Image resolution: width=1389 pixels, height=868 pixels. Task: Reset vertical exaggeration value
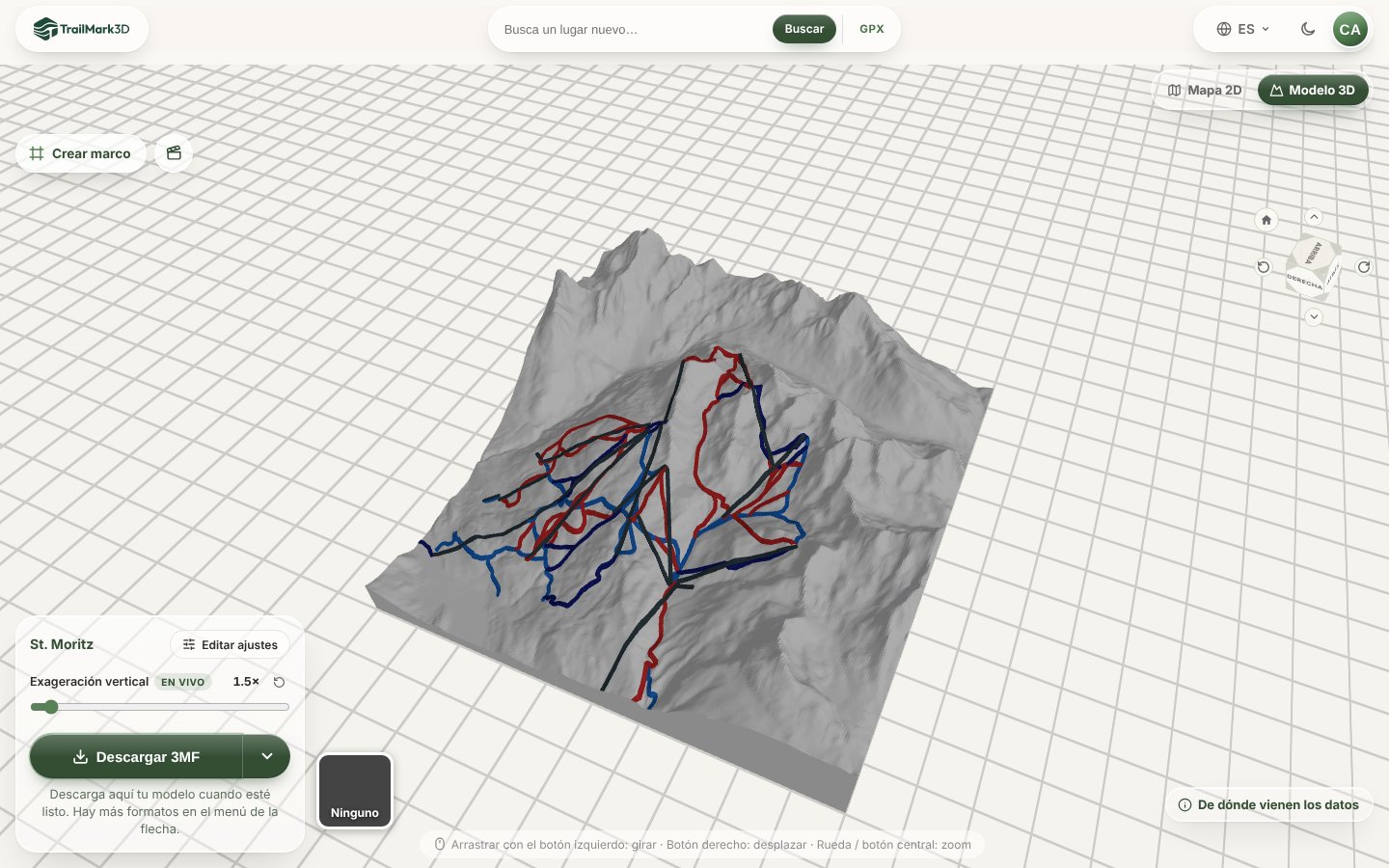pyautogui.click(x=279, y=682)
